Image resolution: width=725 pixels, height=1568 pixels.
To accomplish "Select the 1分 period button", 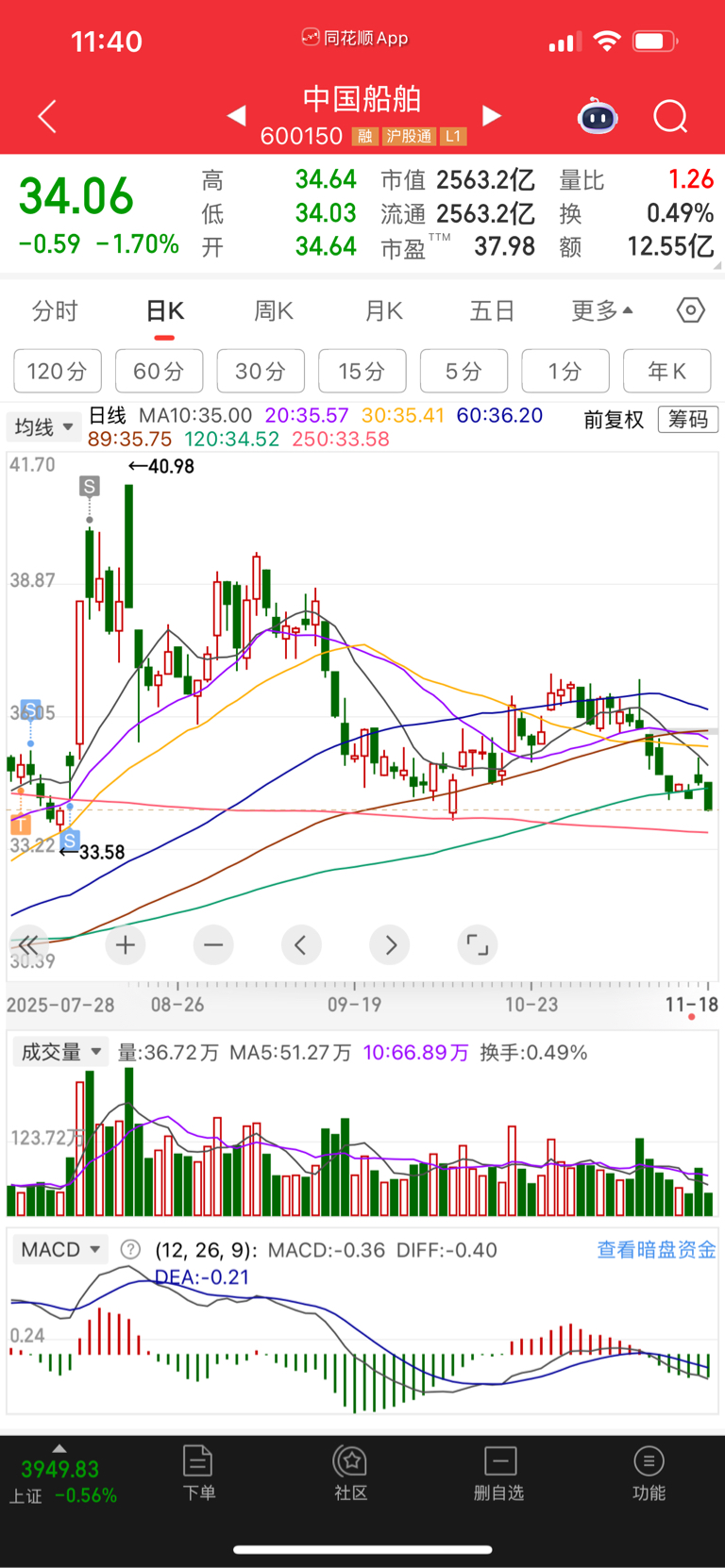I will coord(565,371).
